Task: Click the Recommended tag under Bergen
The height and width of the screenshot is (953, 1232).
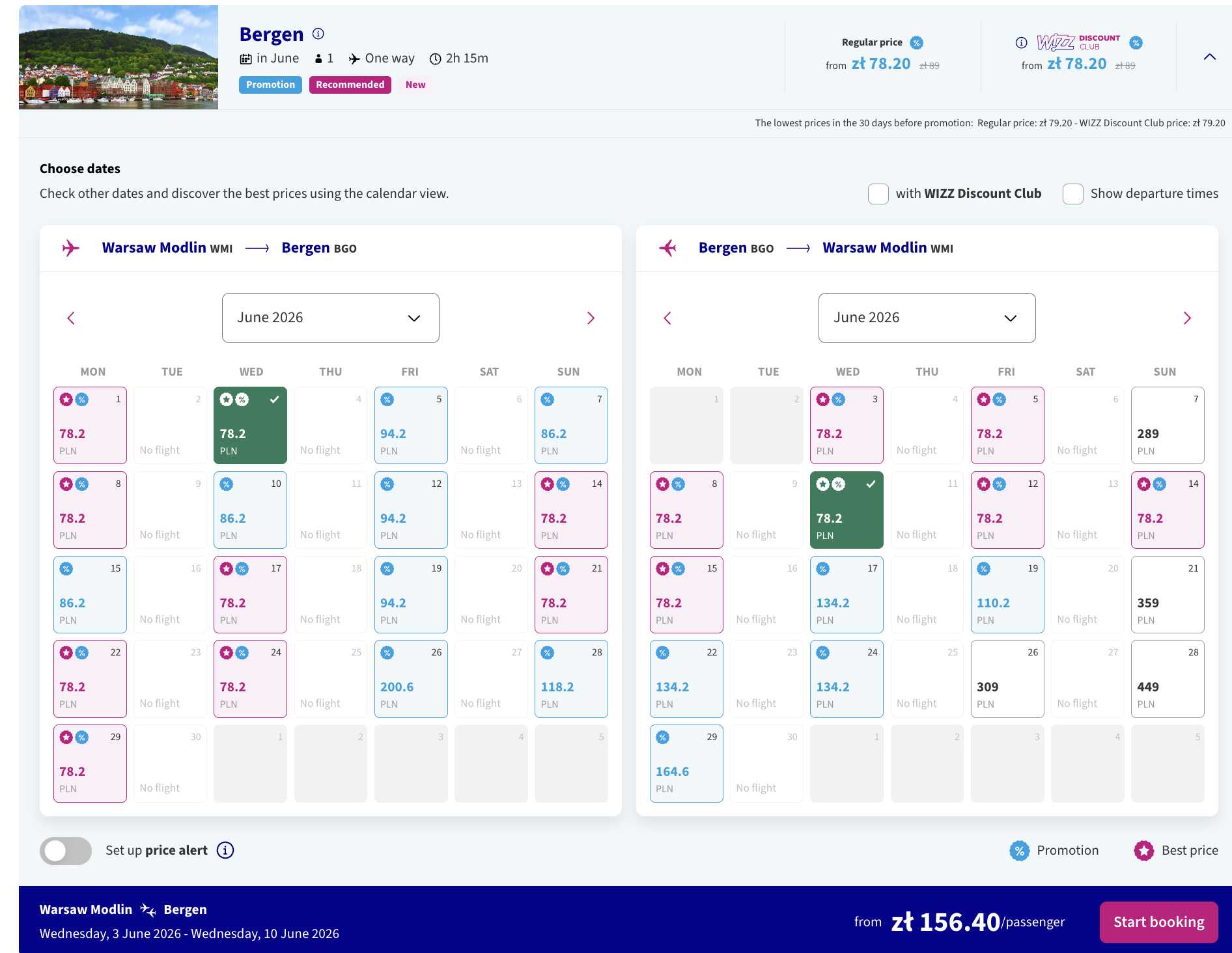Action: coord(350,85)
